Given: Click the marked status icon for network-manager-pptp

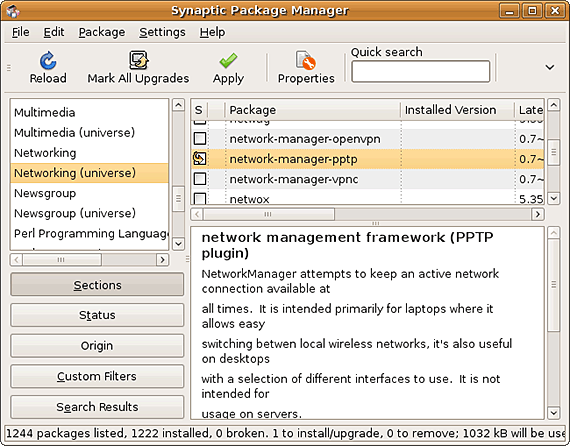Looking at the screenshot, I should coord(200,158).
